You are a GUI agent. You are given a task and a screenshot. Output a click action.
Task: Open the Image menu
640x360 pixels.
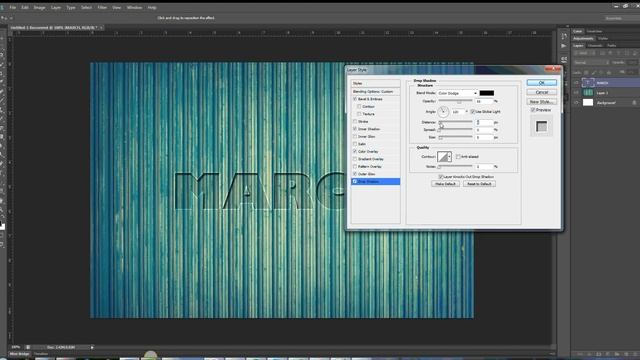(39, 7)
